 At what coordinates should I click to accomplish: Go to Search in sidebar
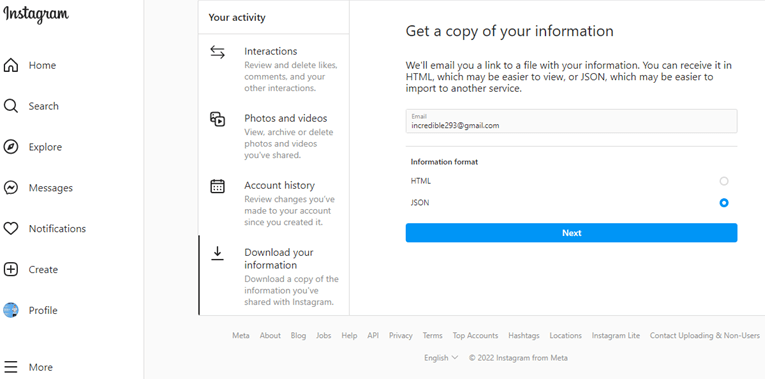[x=43, y=106]
